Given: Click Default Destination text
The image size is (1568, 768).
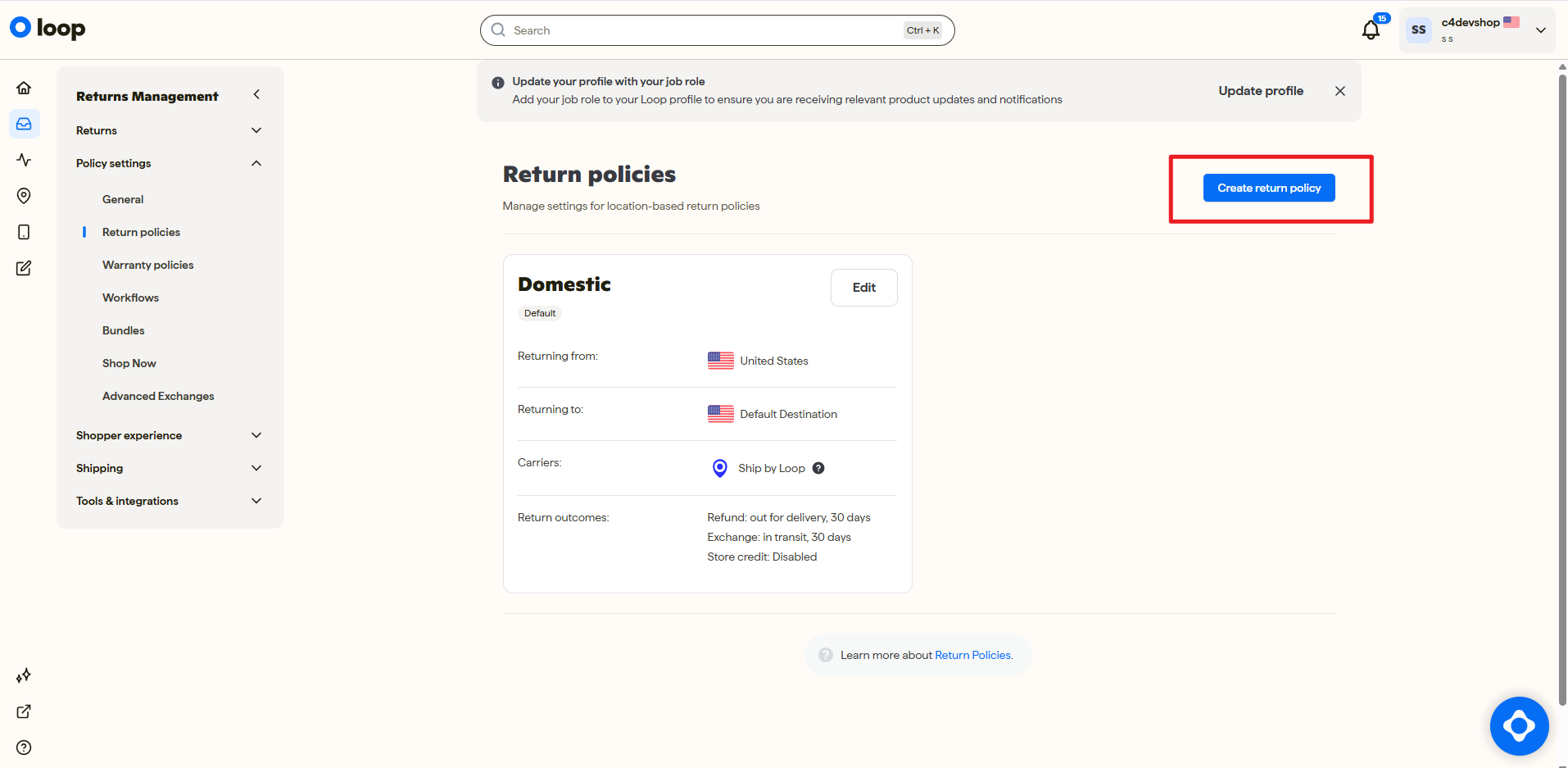Looking at the screenshot, I should coord(788,414).
